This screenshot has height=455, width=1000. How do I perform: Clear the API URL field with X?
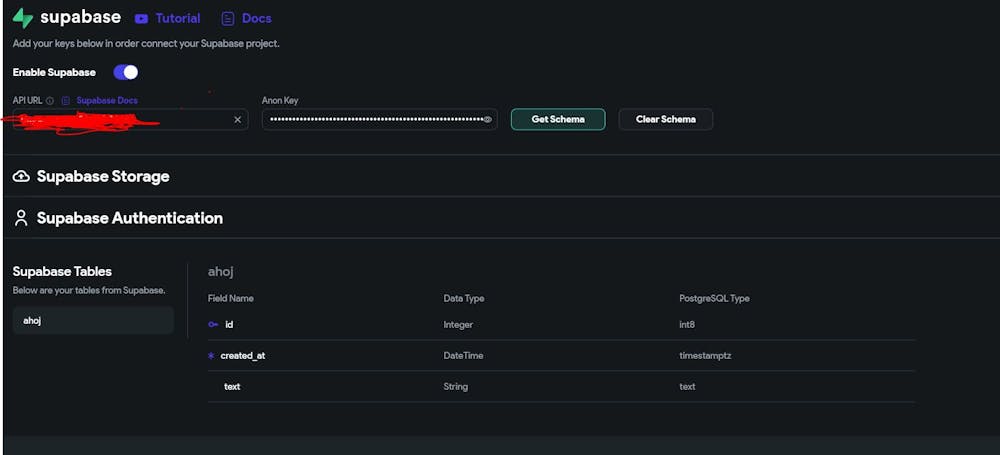pyautogui.click(x=238, y=119)
